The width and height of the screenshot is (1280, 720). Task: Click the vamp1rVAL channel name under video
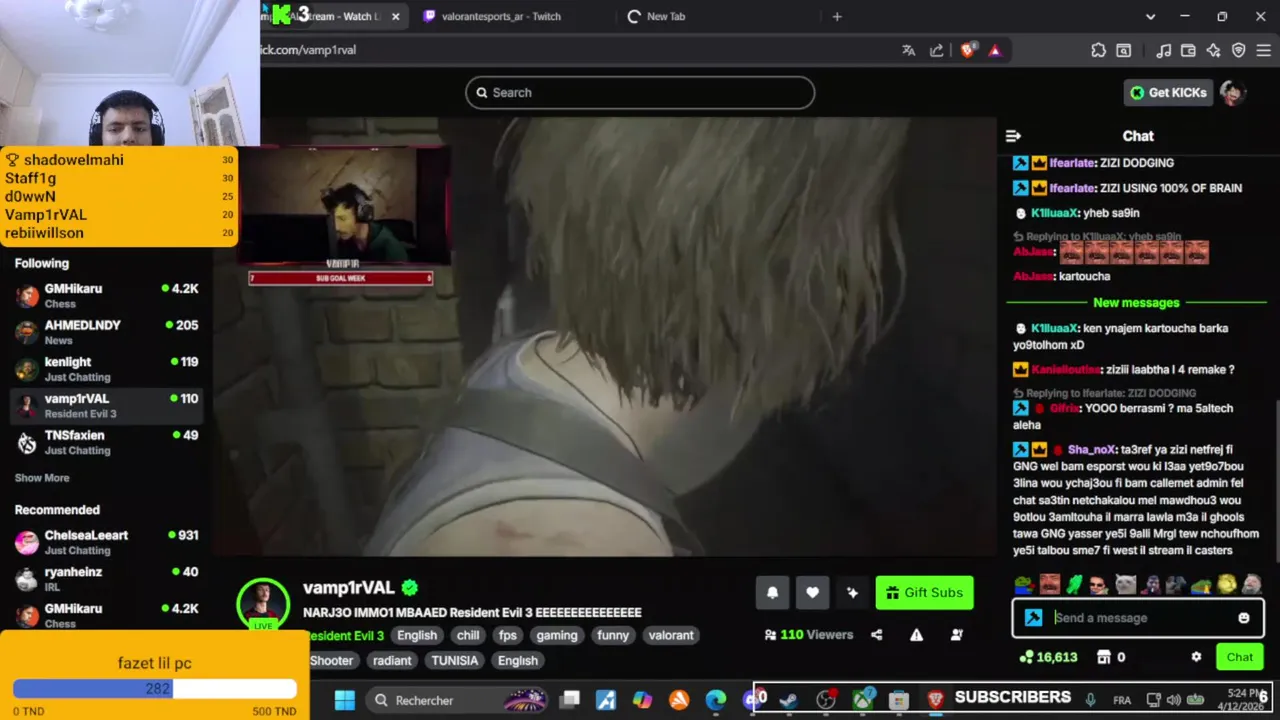[x=349, y=588]
